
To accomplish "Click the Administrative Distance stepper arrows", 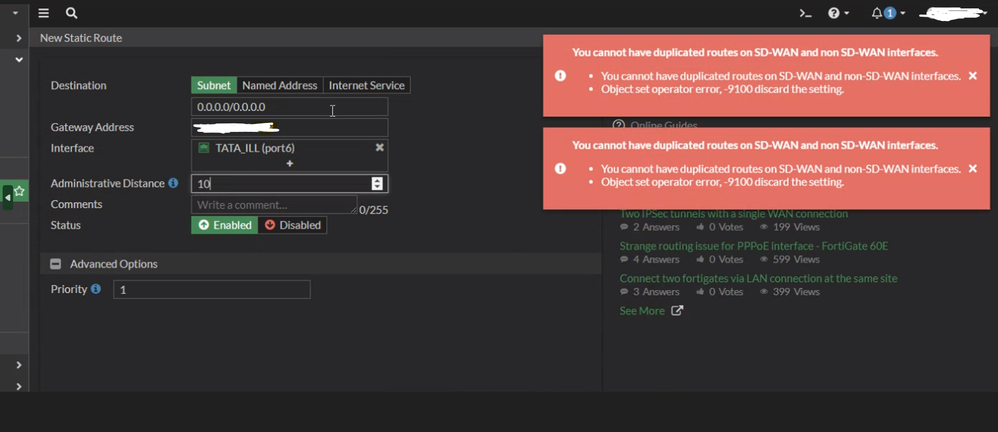I will pos(377,184).
